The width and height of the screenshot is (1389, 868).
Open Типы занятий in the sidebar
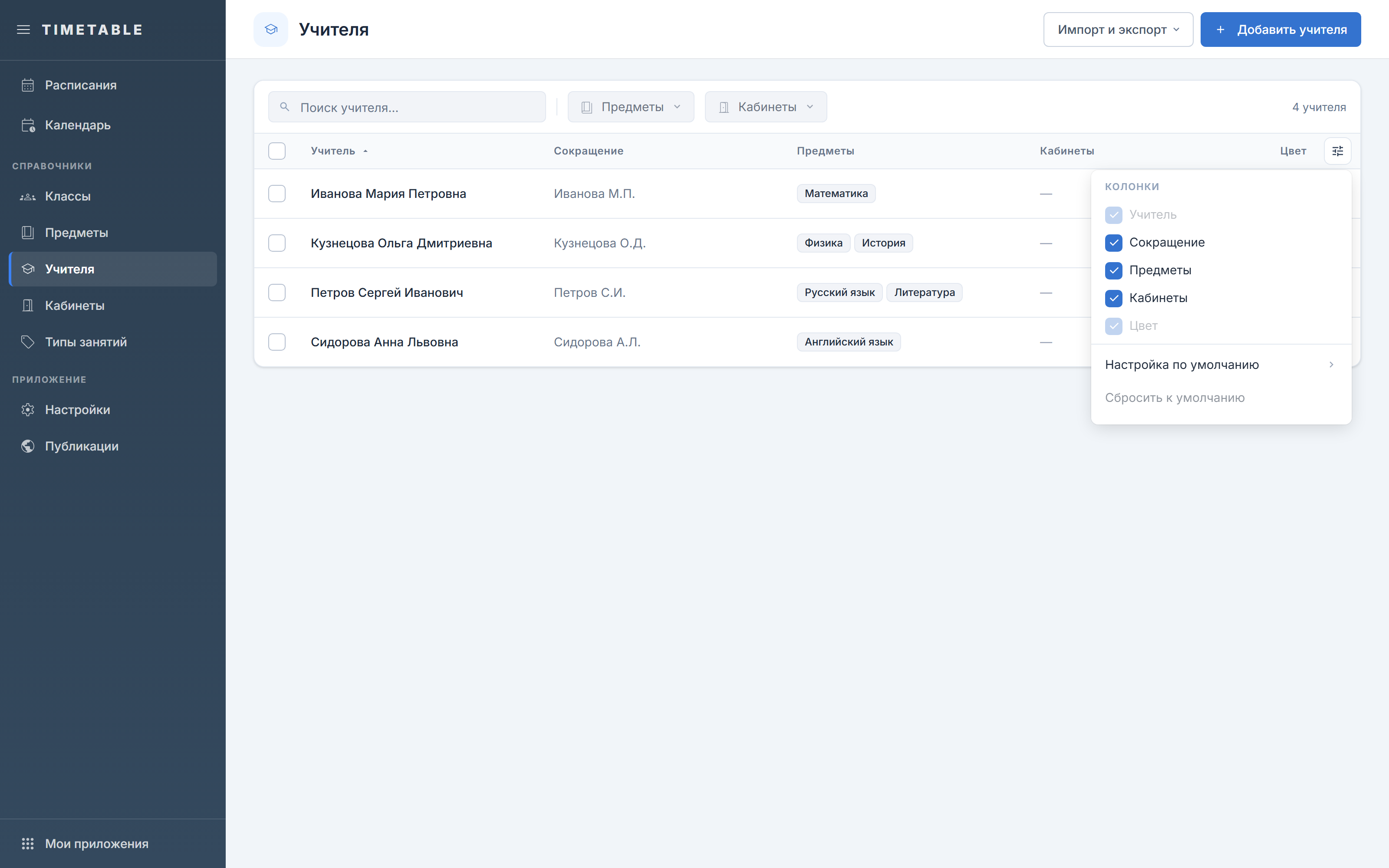click(113, 342)
